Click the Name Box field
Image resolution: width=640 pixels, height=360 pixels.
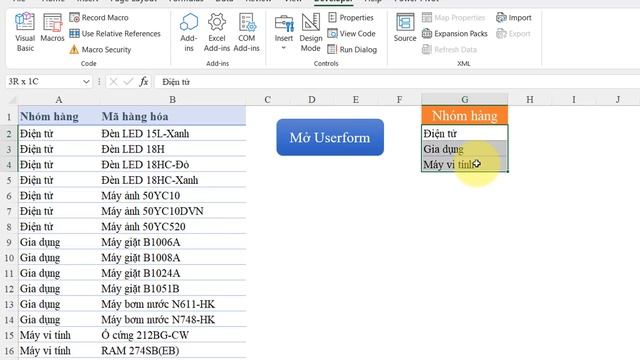[43, 82]
